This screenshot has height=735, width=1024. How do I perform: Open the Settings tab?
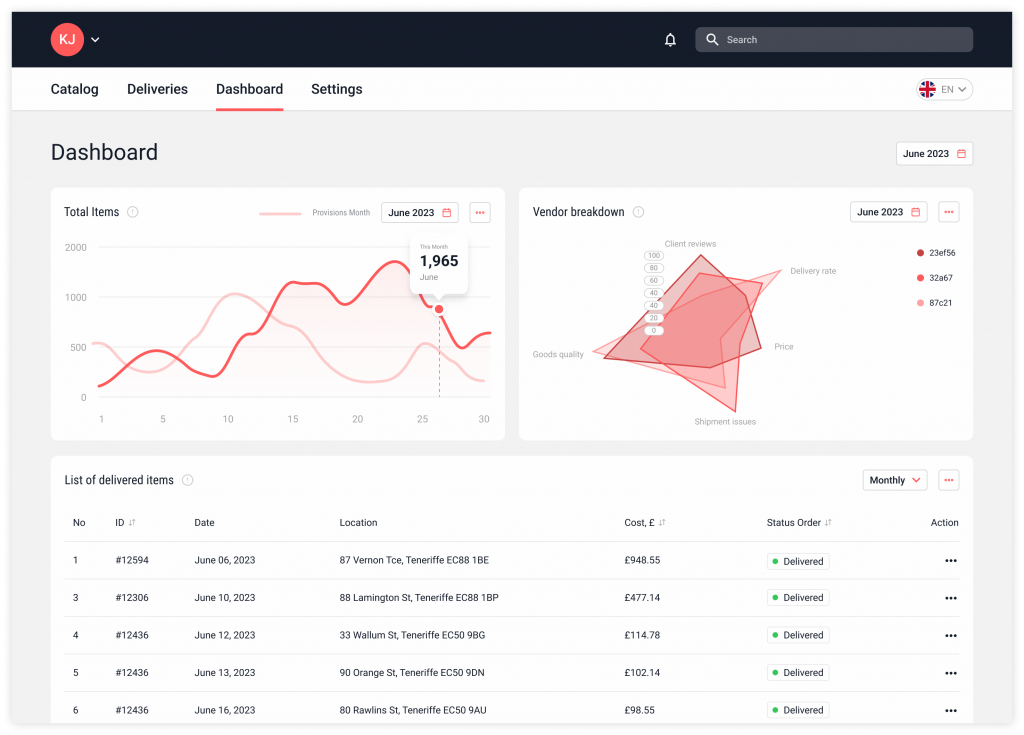[336, 89]
